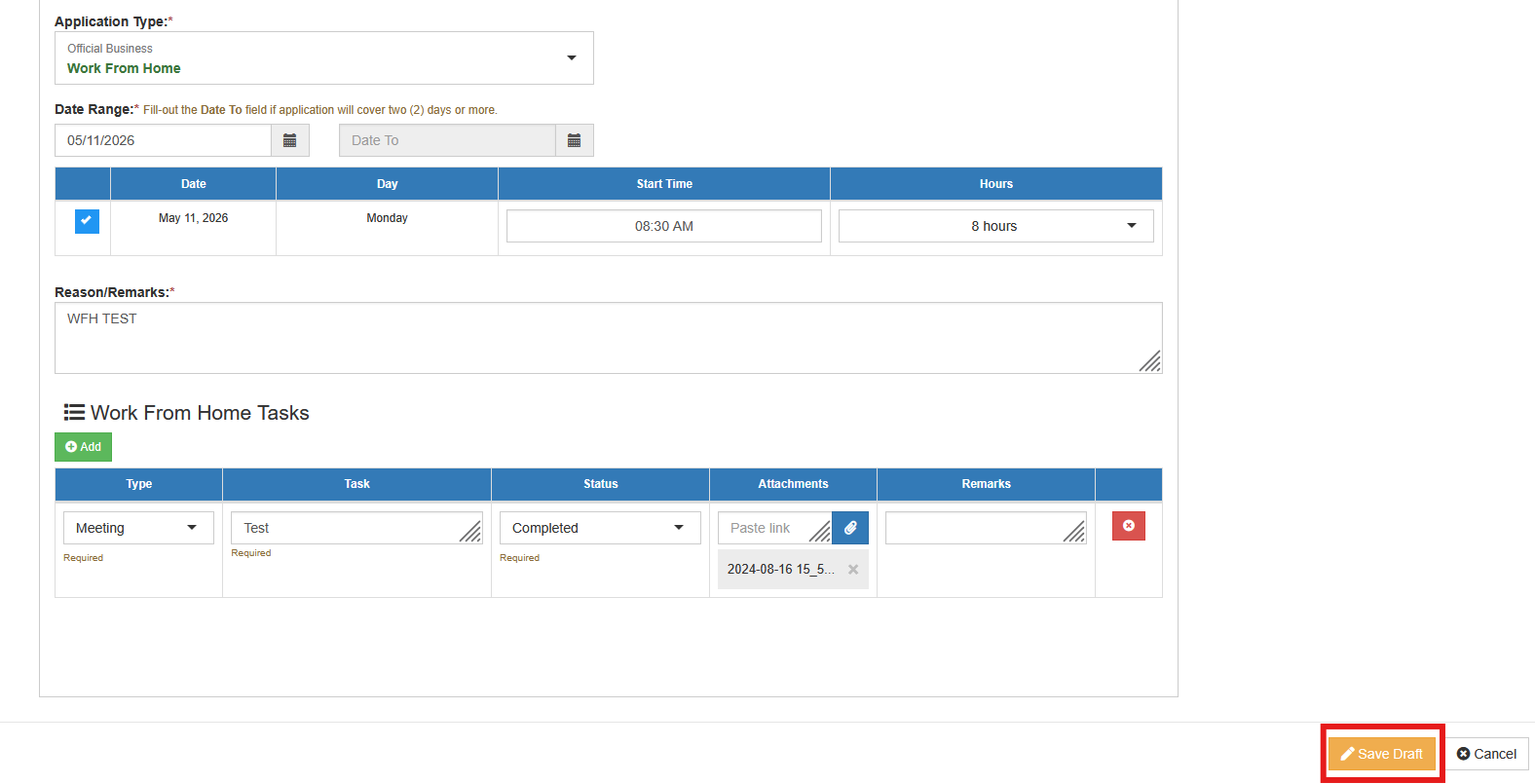
Task: Click the Paste link attachment field
Action: [x=774, y=528]
